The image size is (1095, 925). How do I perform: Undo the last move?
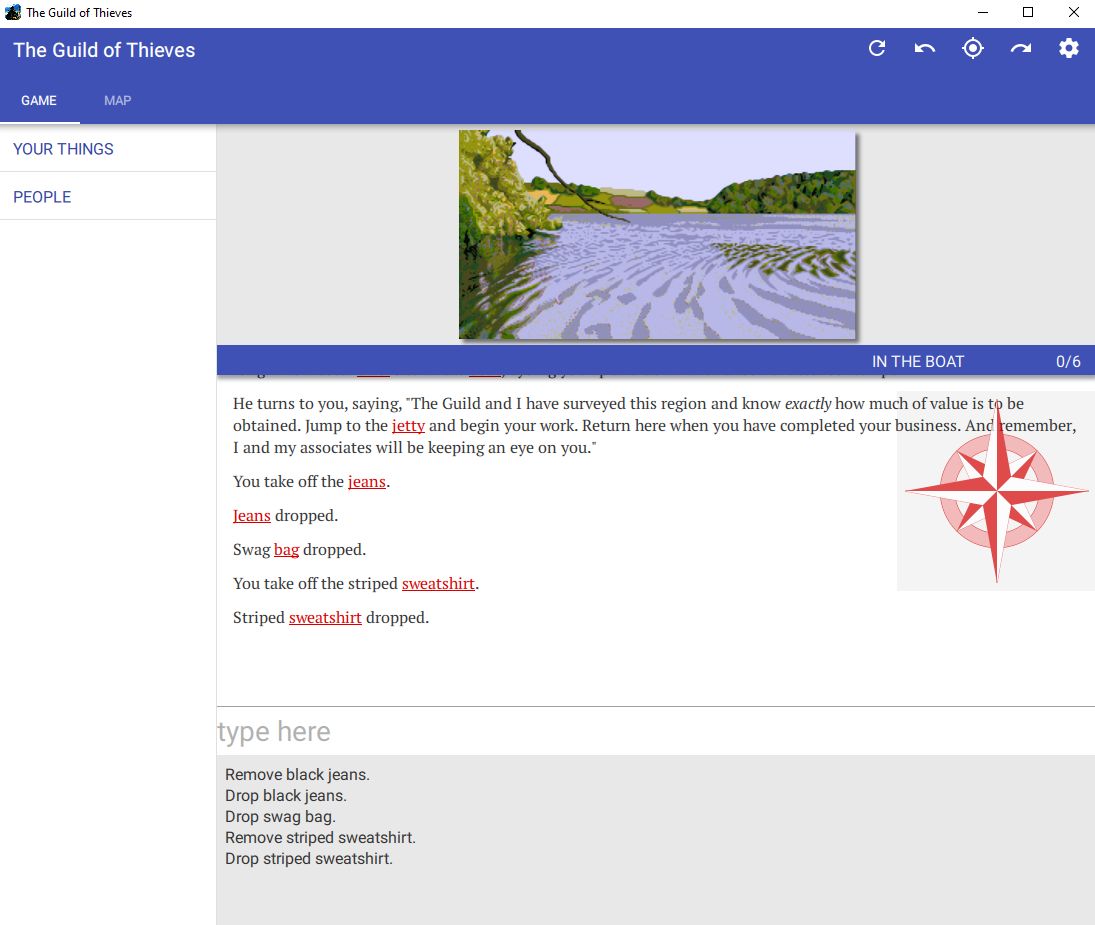tap(925, 48)
